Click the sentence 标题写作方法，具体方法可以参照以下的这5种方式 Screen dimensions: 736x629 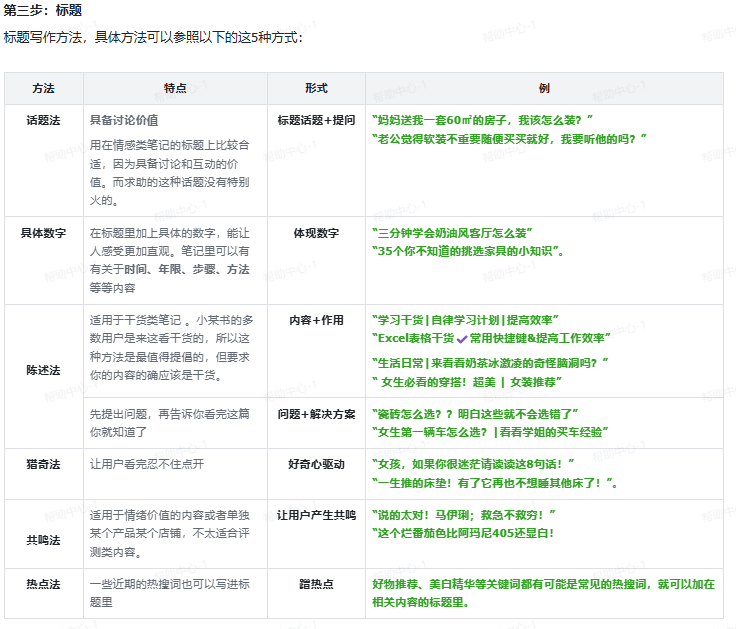151,37
